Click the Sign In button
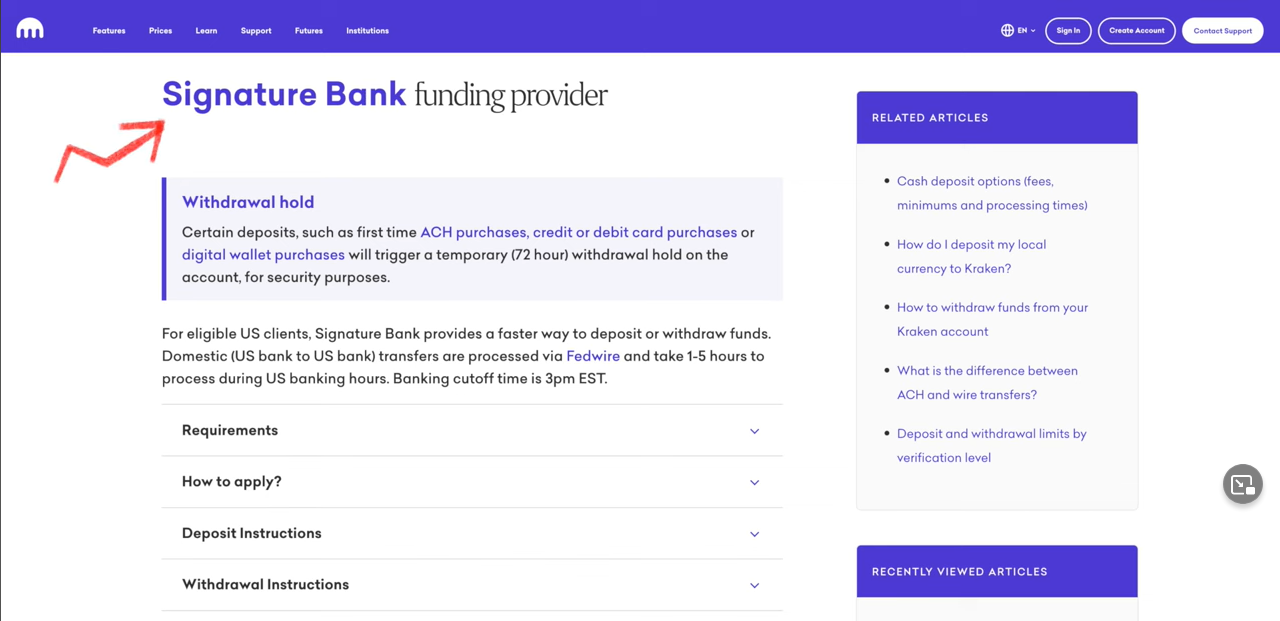The height and width of the screenshot is (621, 1280). point(1068,31)
